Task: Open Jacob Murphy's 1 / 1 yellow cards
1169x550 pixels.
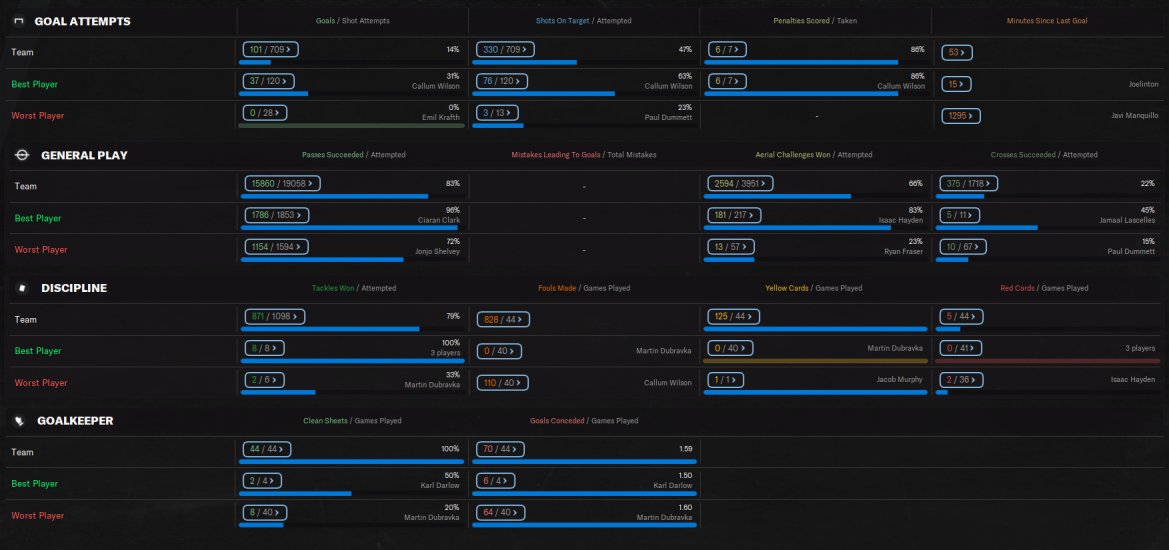Action: (726, 379)
